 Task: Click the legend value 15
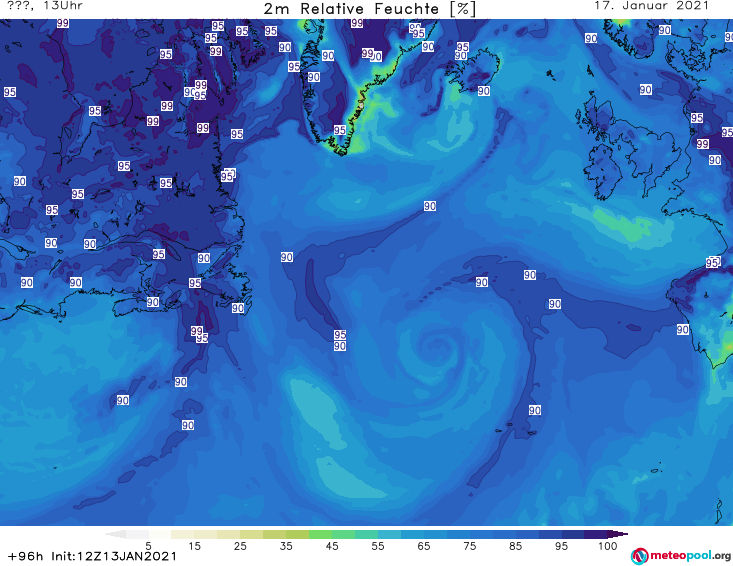pos(194,546)
